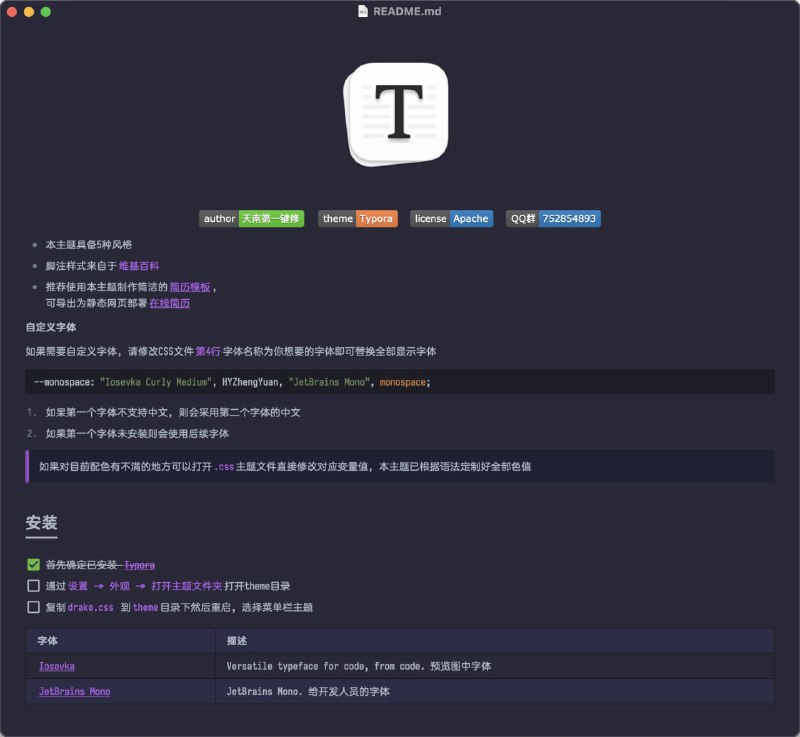800x737 pixels.
Task: Click the theme Typora badge
Action: coord(358,218)
